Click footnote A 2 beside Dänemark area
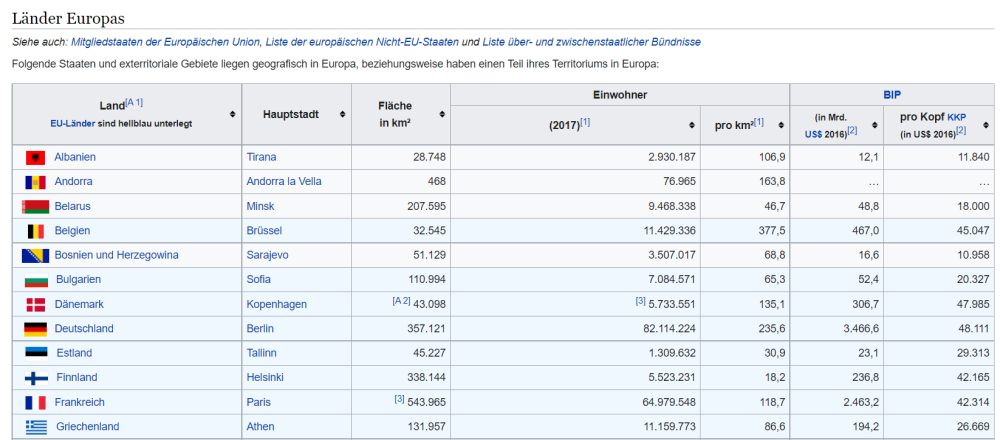Screen dimensions: 1000x440 point(401,301)
